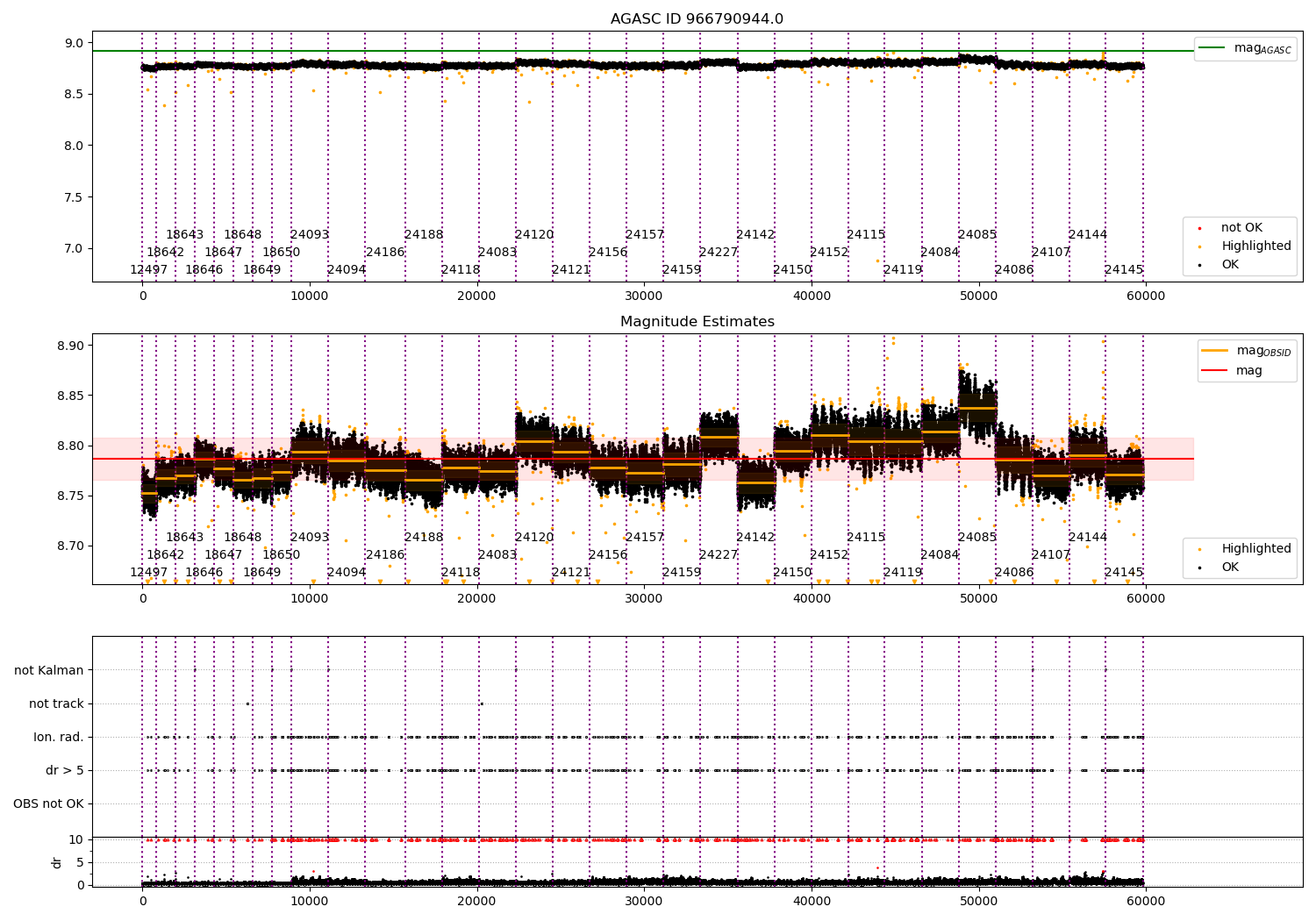Click the 'not track' y-axis label
The width and height of the screenshot is (1316, 921).
56,703
